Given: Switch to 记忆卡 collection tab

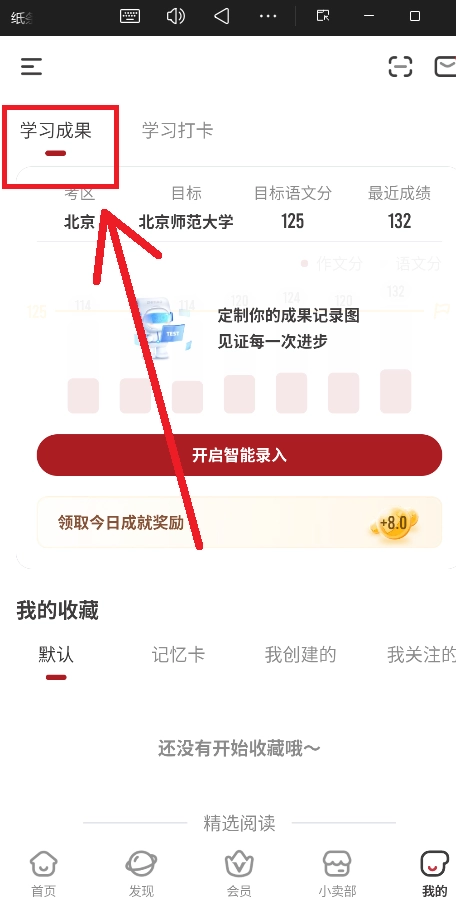Looking at the screenshot, I should click(178, 655).
